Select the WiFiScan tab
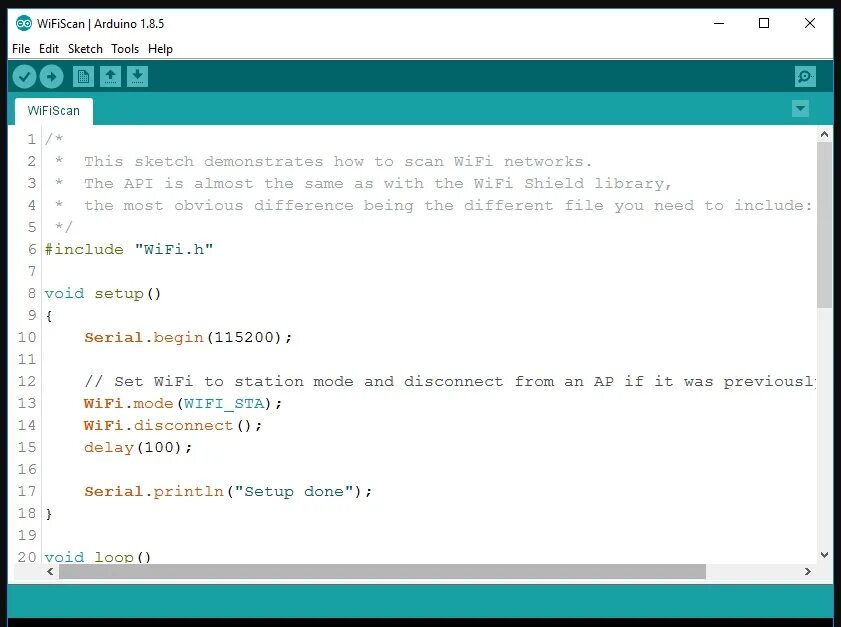 pyautogui.click(x=54, y=111)
